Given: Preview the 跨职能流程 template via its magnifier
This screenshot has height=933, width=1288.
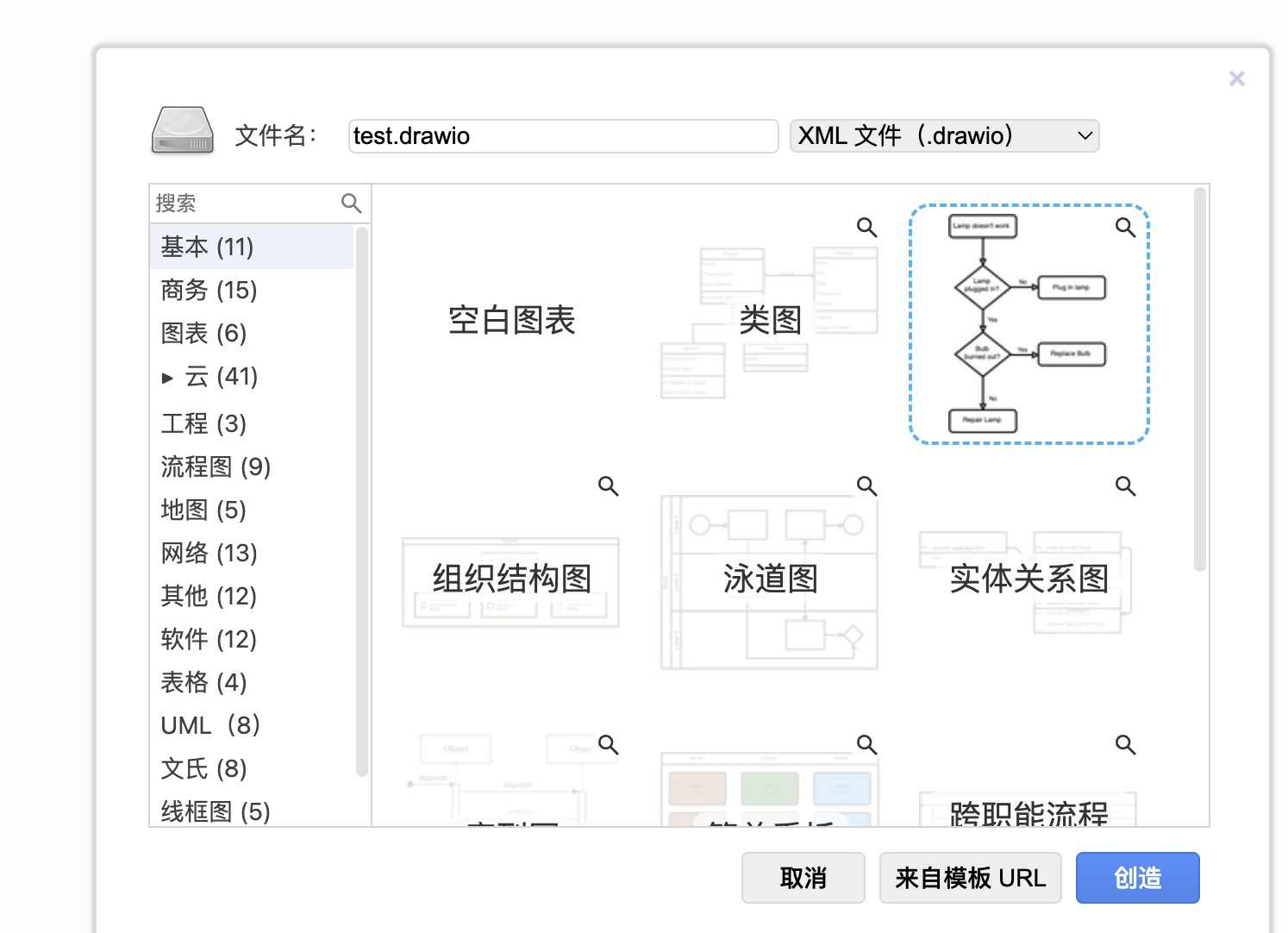Looking at the screenshot, I should click(x=1125, y=745).
